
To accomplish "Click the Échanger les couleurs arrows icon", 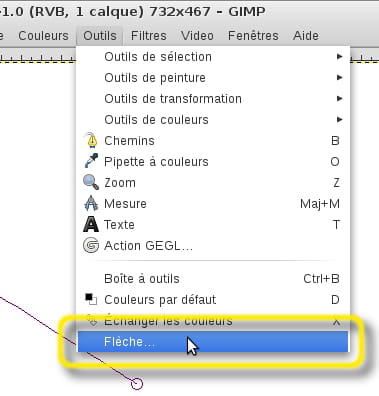I will pos(92,320).
